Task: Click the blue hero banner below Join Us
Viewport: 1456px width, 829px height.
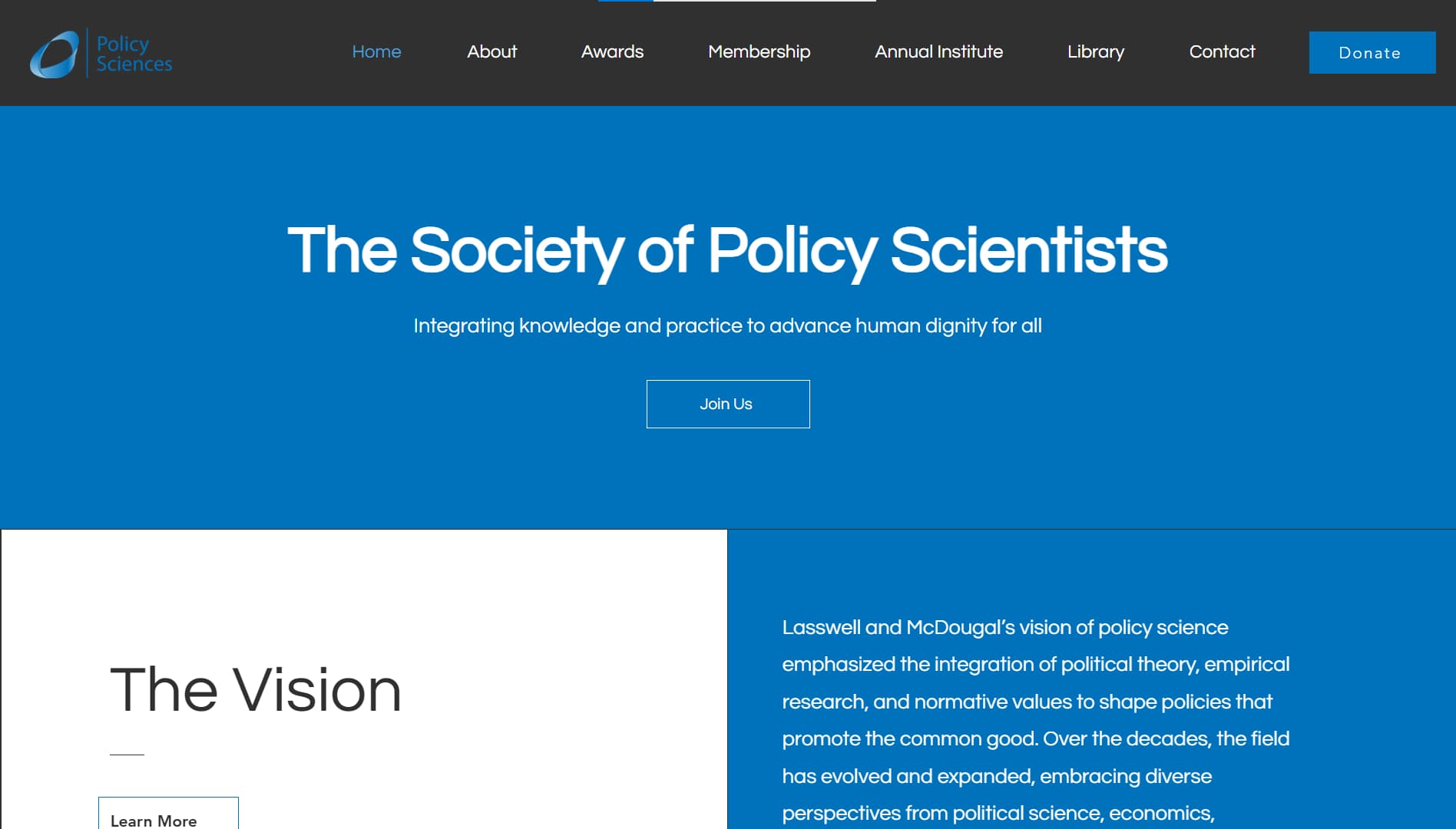Action: tap(727, 480)
